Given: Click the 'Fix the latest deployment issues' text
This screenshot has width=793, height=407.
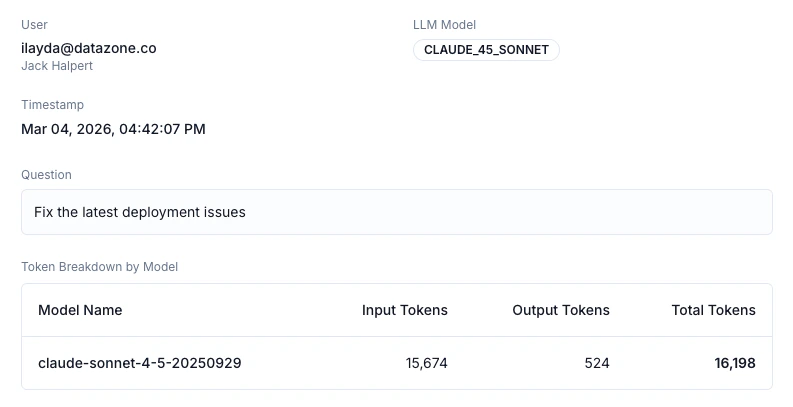Looking at the screenshot, I should [139, 212].
